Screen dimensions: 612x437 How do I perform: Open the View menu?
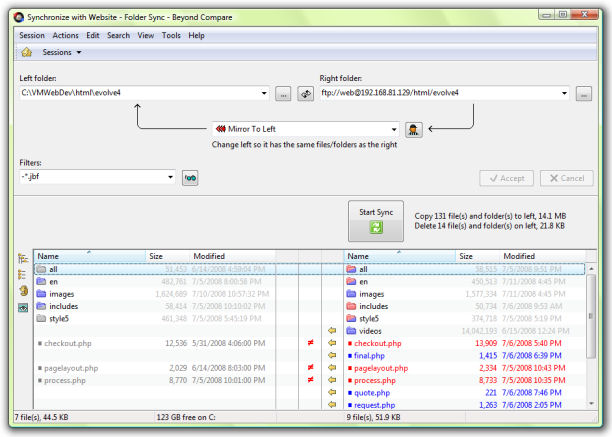pyautogui.click(x=146, y=36)
